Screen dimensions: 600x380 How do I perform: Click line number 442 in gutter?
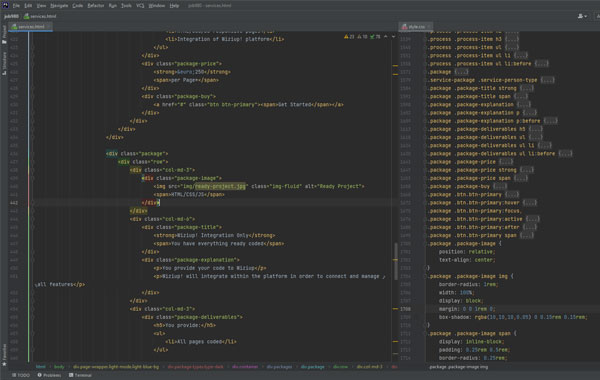pyautogui.click(x=14, y=203)
